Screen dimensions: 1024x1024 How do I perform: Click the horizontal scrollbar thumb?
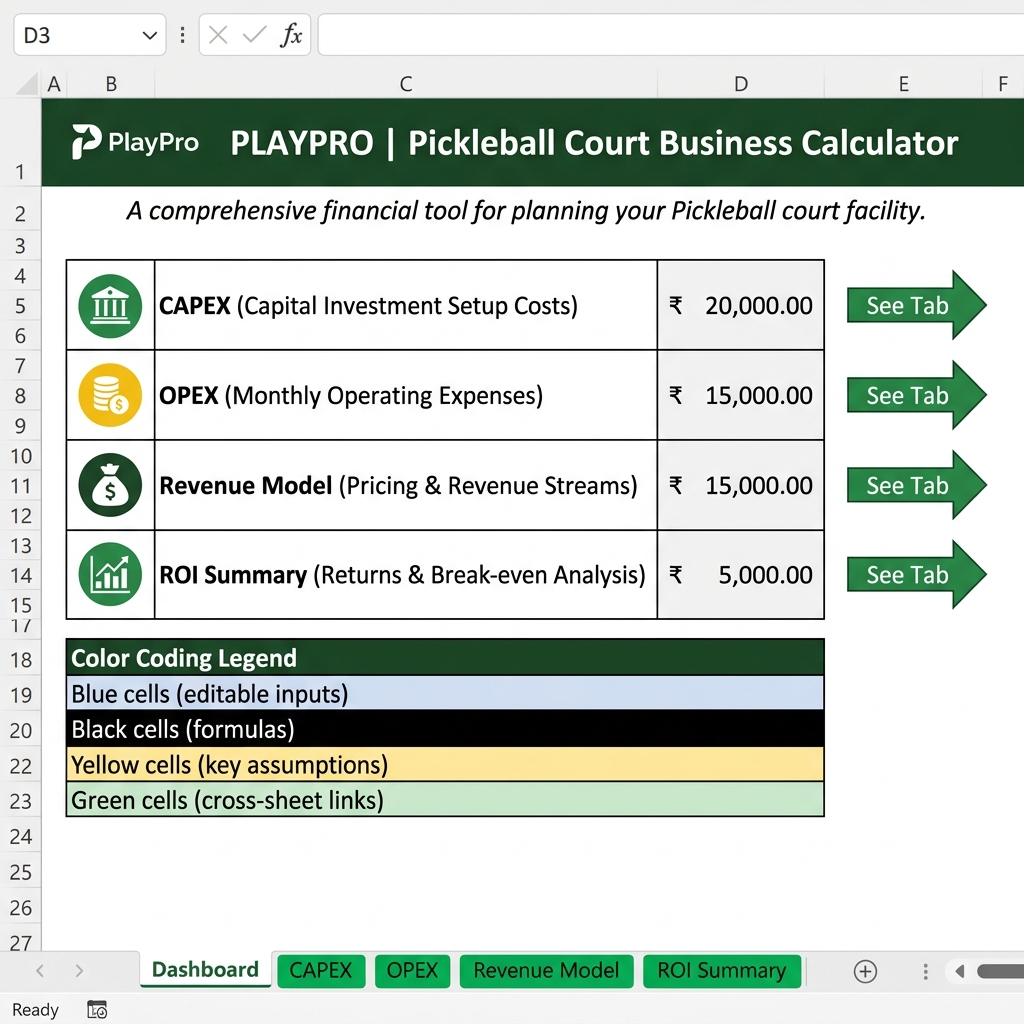tap(1000, 971)
